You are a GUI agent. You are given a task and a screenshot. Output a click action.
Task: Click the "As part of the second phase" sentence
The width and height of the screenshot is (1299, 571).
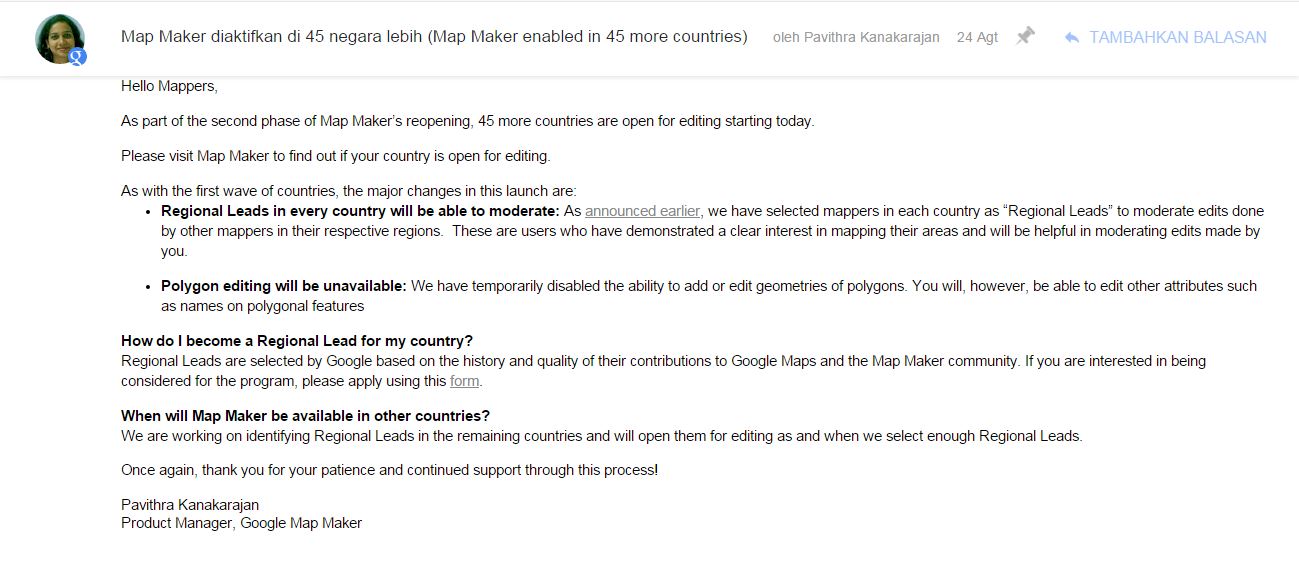click(468, 121)
